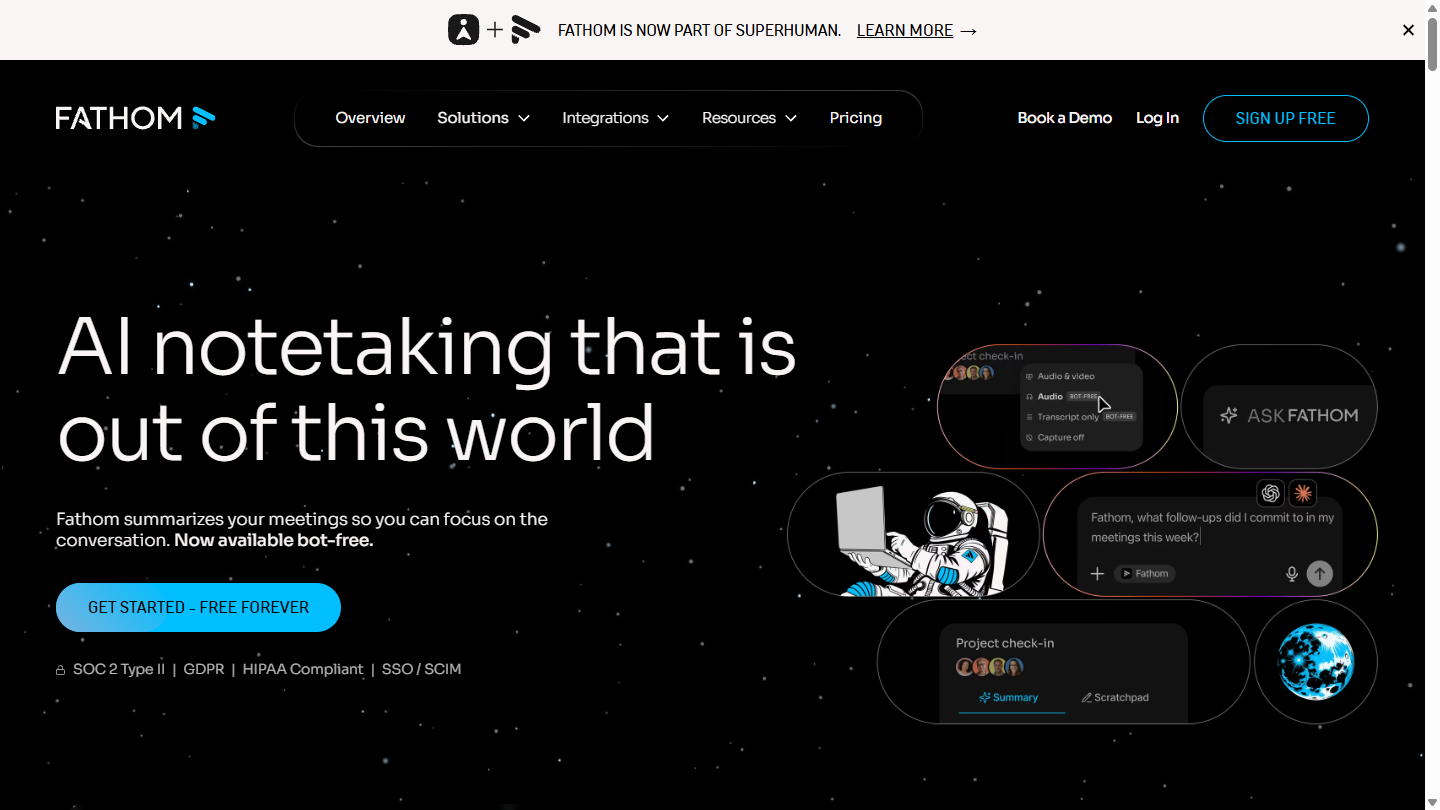Click the Superhuman logo in the announcement banner
The width and height of the screenshot is (1440, 810).
[x=463, y=30]
